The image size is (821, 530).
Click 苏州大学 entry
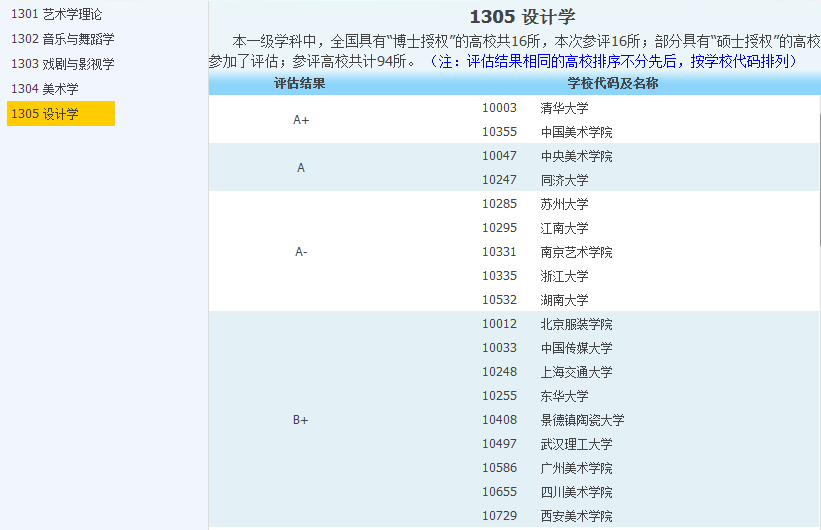[564, 204]
